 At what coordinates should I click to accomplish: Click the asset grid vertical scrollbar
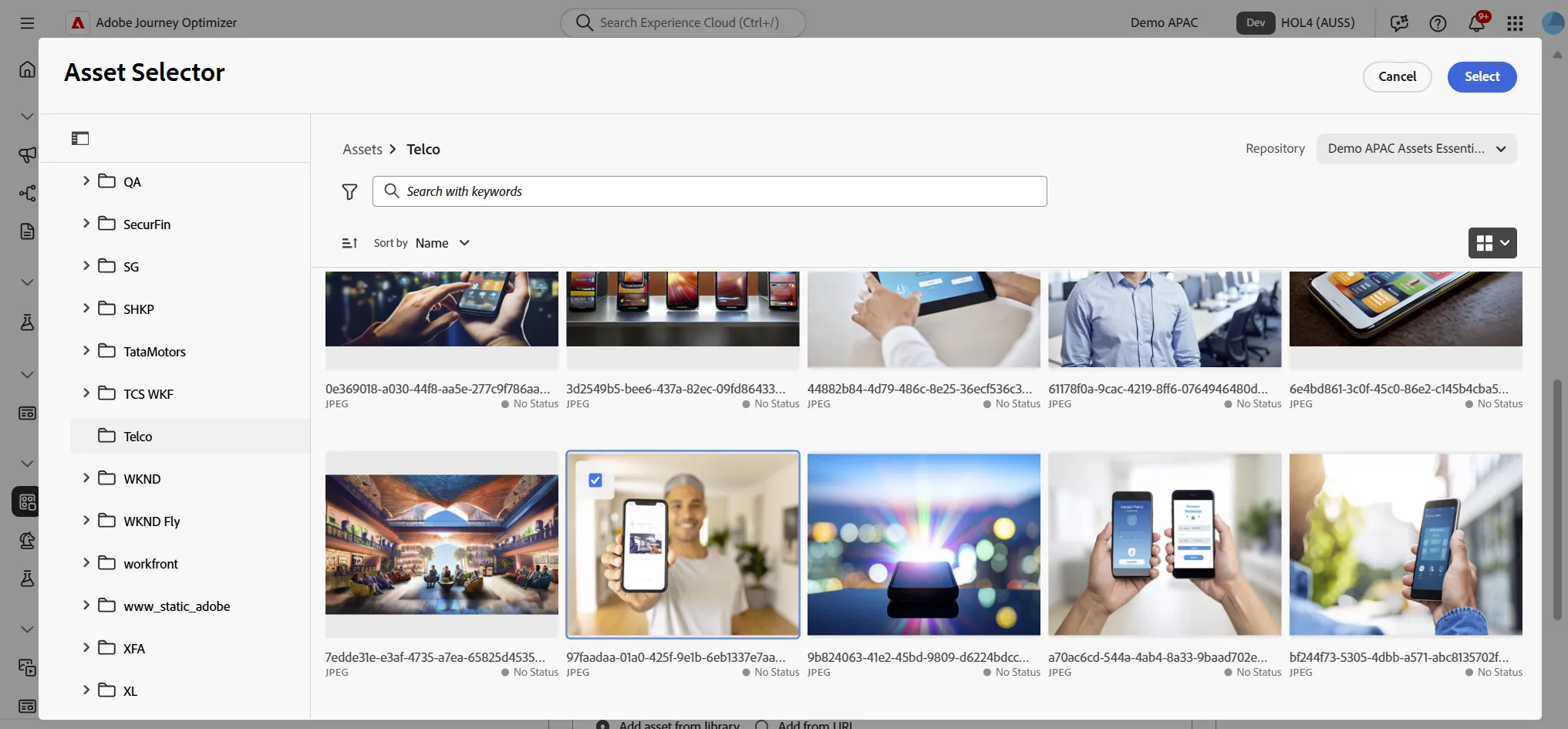pos(1557,500)
